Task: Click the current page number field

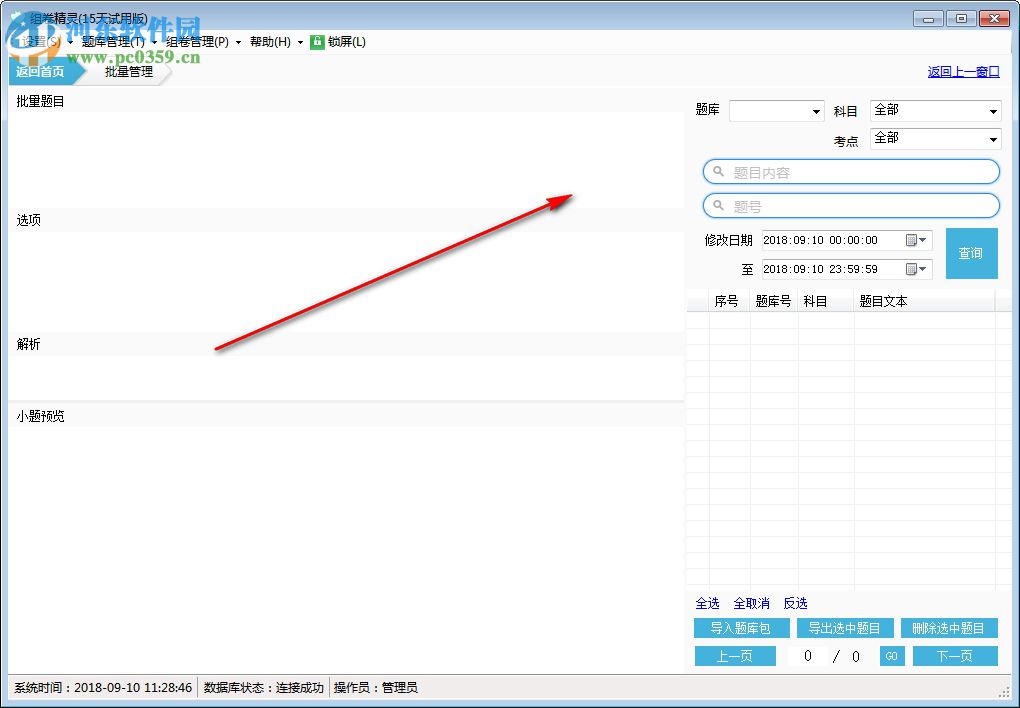Action: [x=807, y=656]
